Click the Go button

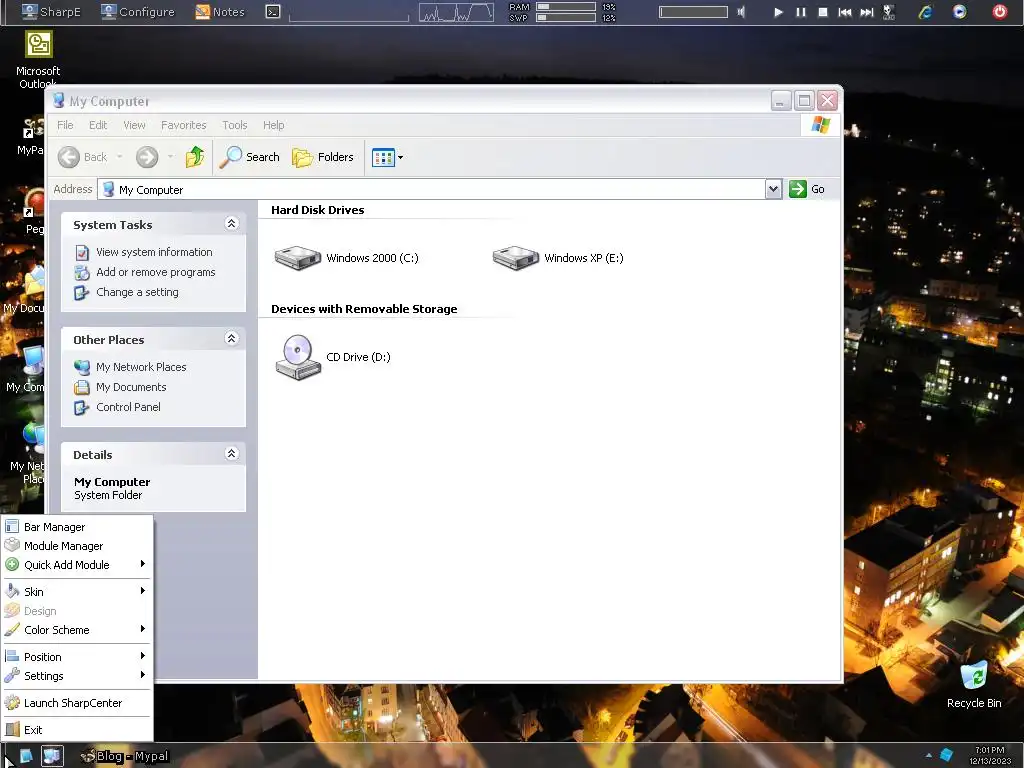[807, 189]
